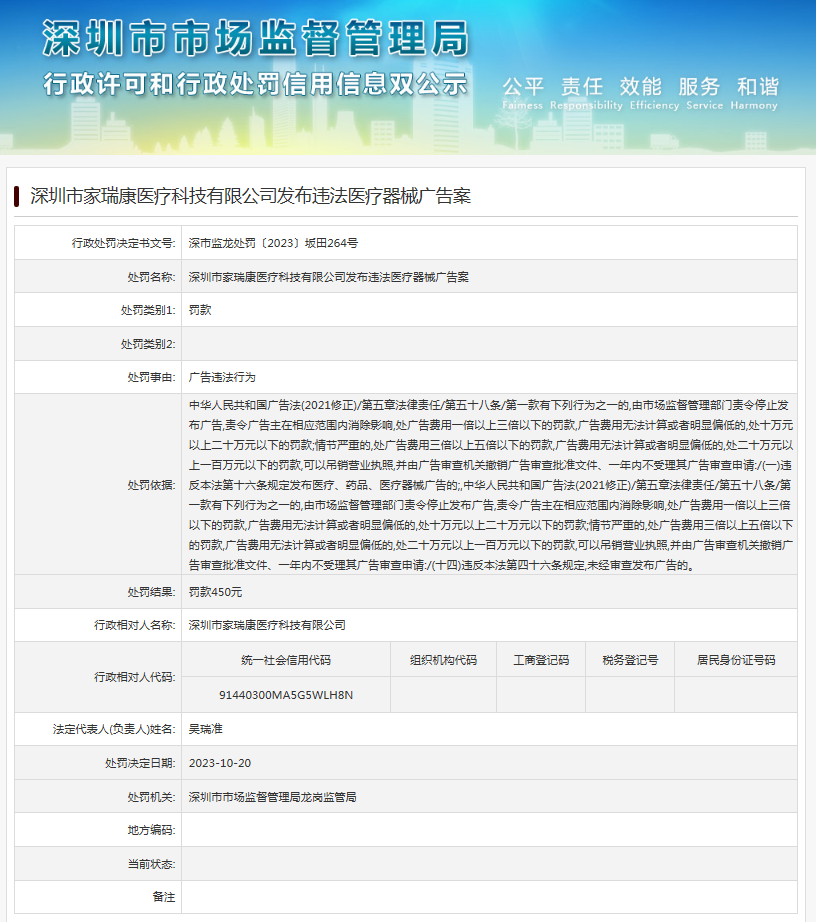Click the 深圳市市场监督管理局 banner title

coord(256,38)
